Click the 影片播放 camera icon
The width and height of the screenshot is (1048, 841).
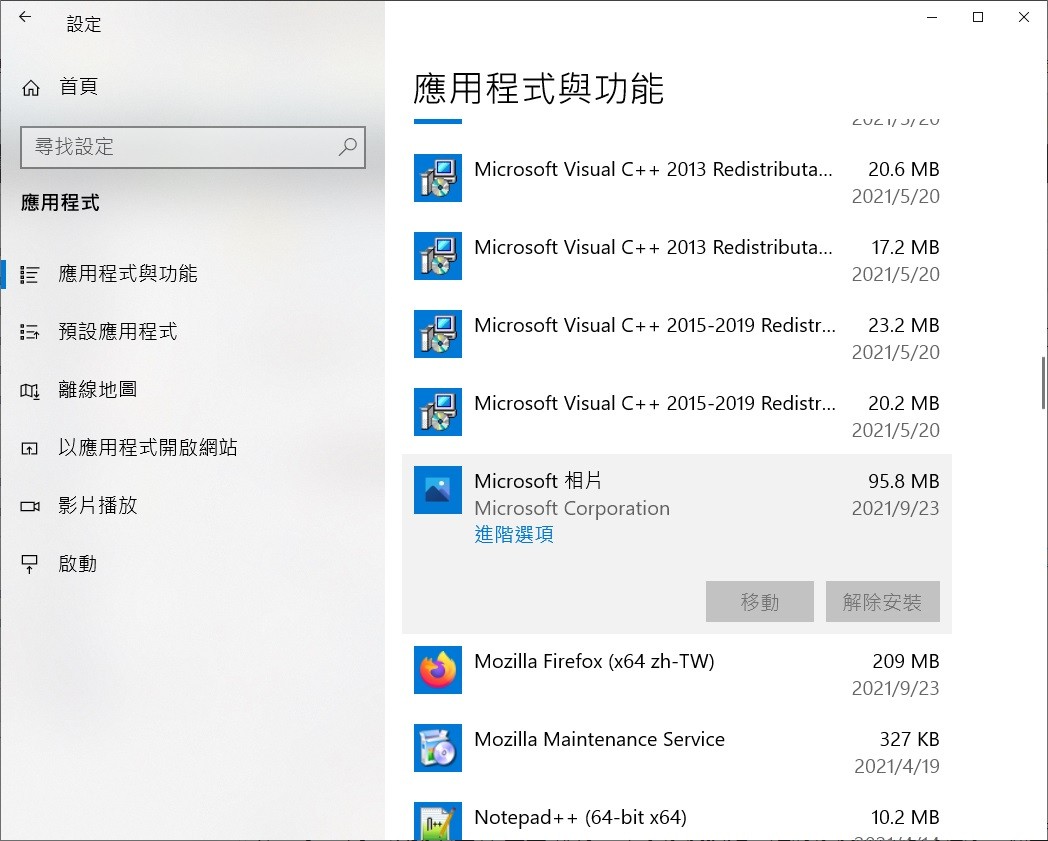point(29,506)
